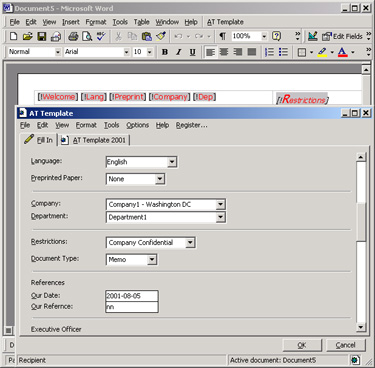
Task: Click the New blank document icon
Action: coord(14,36)
